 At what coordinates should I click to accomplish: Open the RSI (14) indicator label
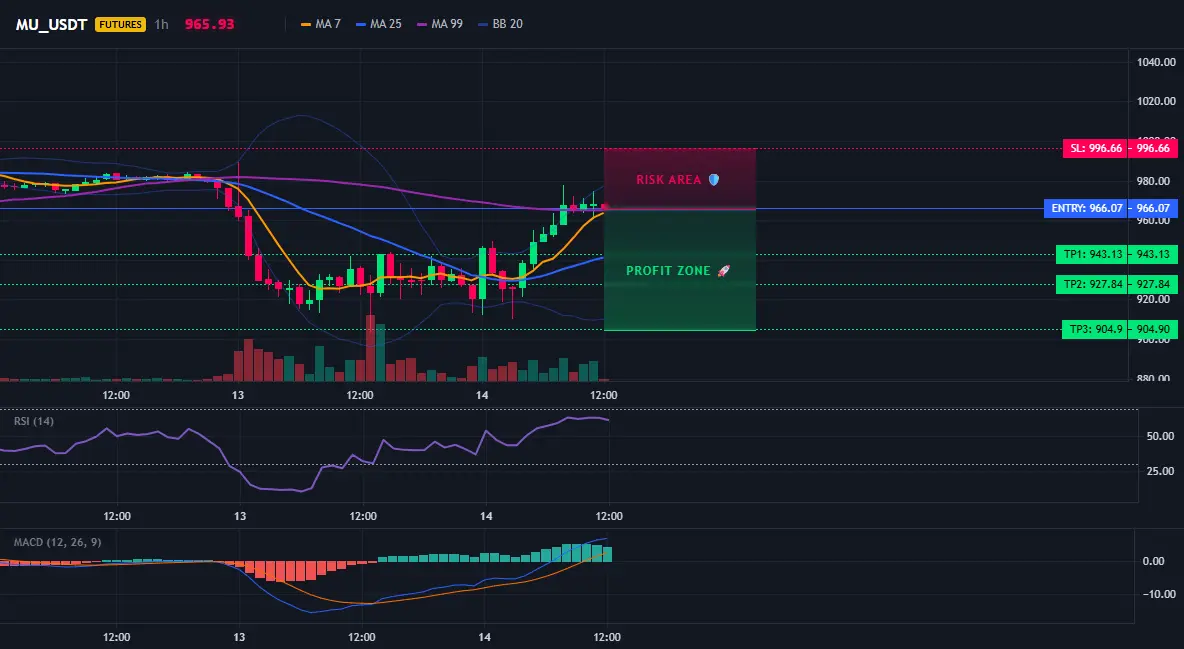pyautogui.click(x=34, y=421)
